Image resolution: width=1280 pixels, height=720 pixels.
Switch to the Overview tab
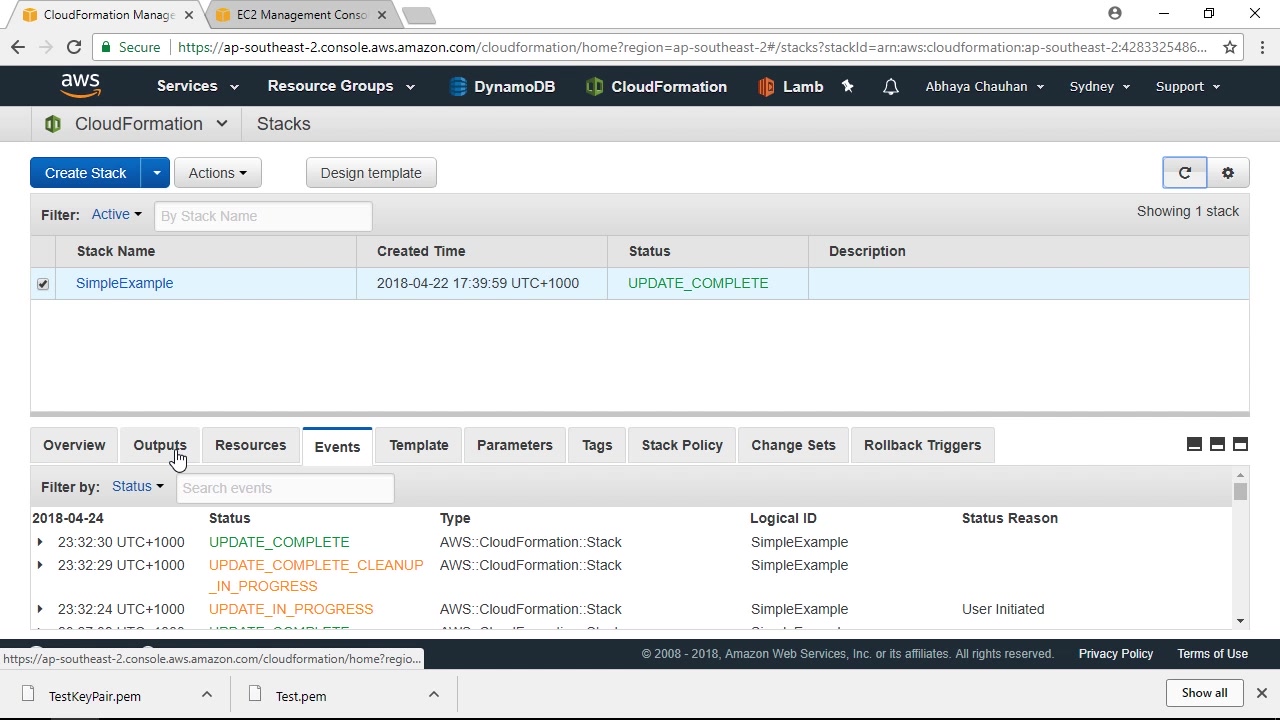74,446
